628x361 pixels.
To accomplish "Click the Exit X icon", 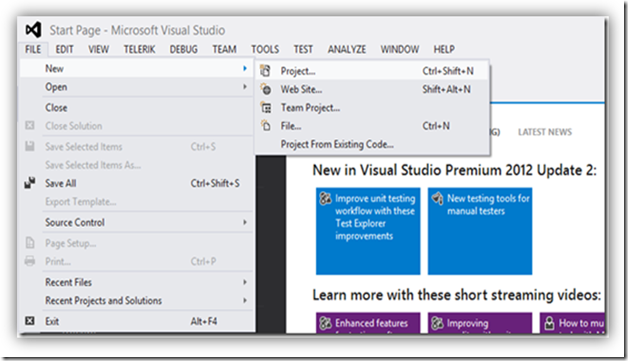I will [30, 321].
